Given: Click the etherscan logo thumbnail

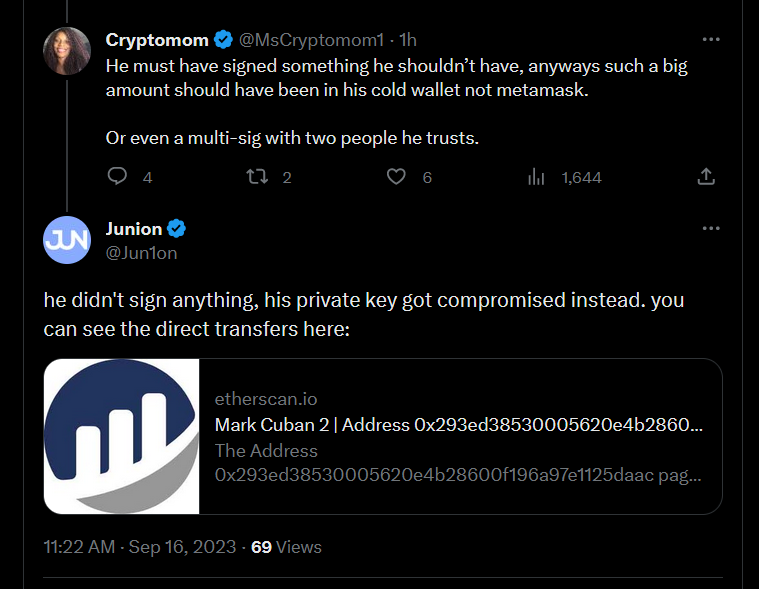Looking at the screenshot, I should 122,437.
